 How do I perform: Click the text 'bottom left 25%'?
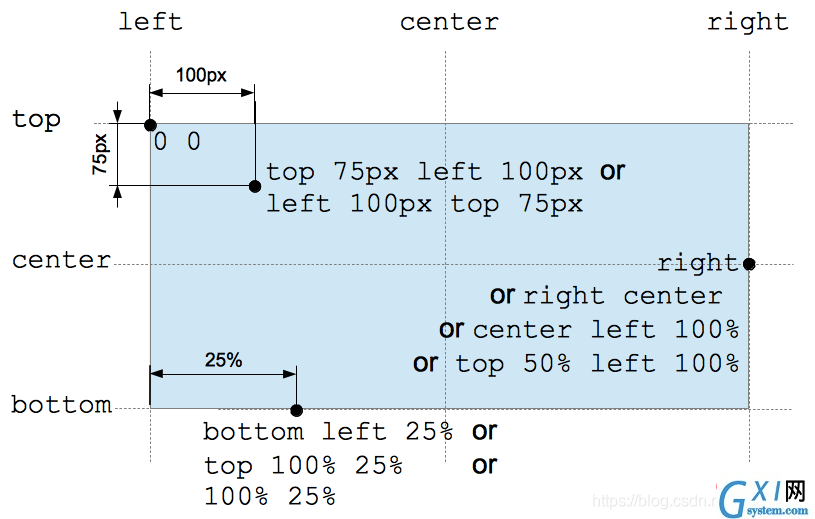(x=327, y=432)
